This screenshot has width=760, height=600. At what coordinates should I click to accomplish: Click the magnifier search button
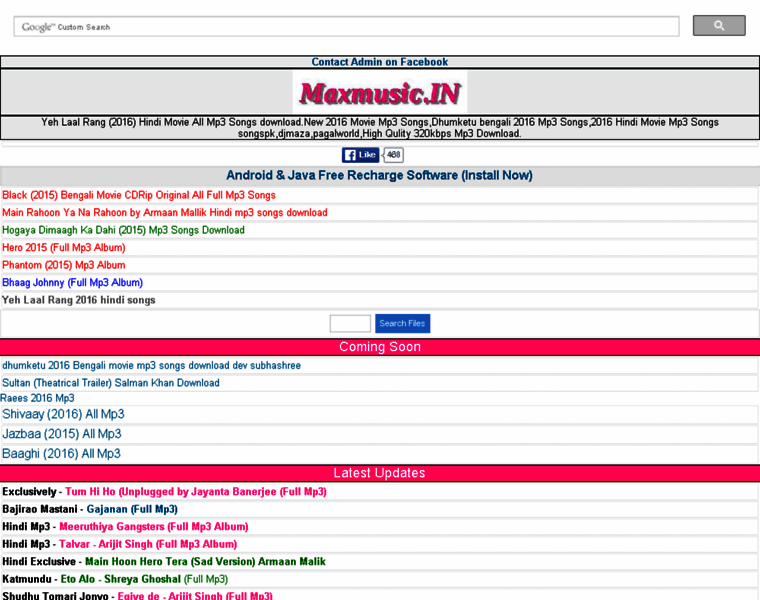pos(719,26)
